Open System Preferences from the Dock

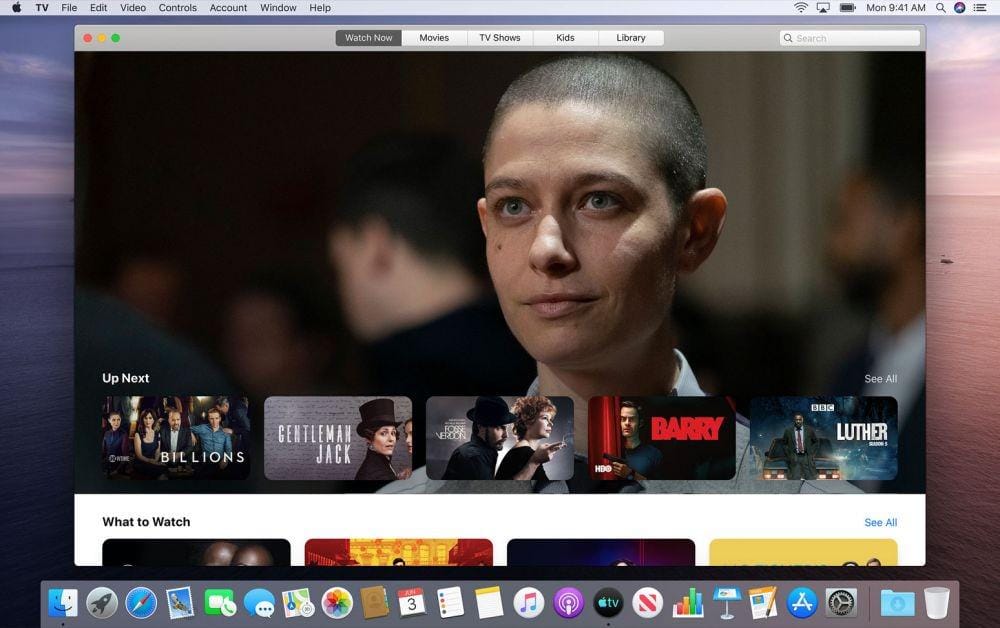(x=843, y=603)
